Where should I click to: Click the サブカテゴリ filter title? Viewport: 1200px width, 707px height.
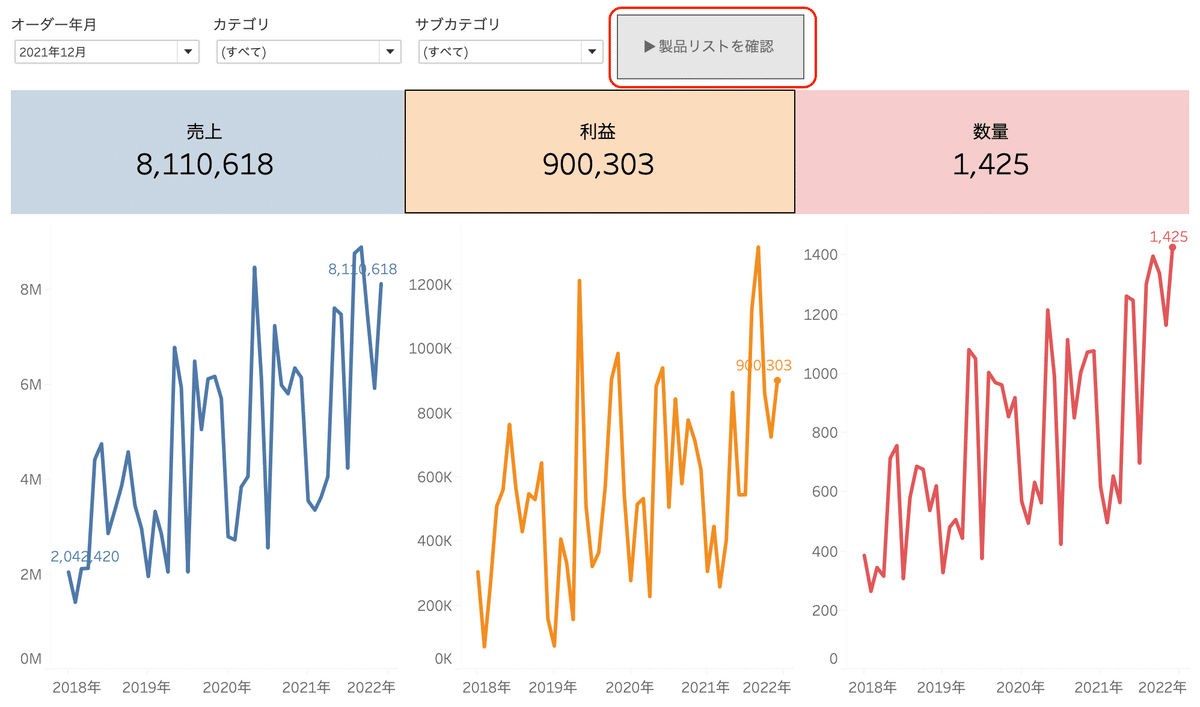click(457, 23)
